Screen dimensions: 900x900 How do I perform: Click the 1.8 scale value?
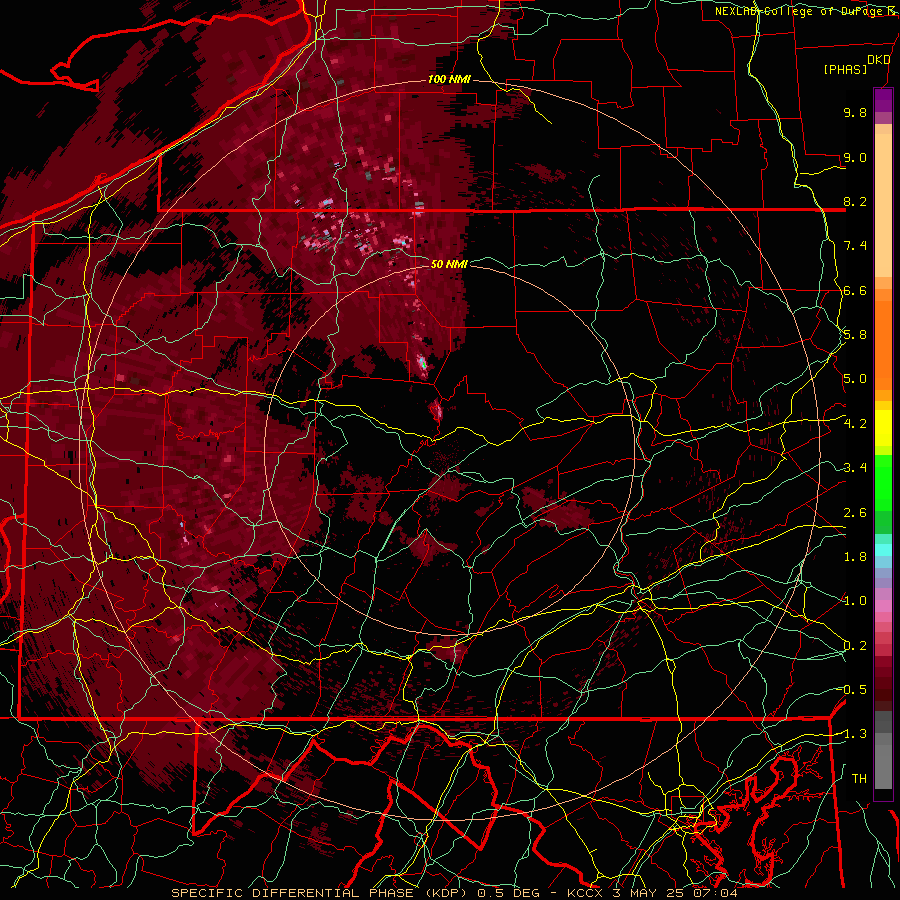(x=855, y=557)
